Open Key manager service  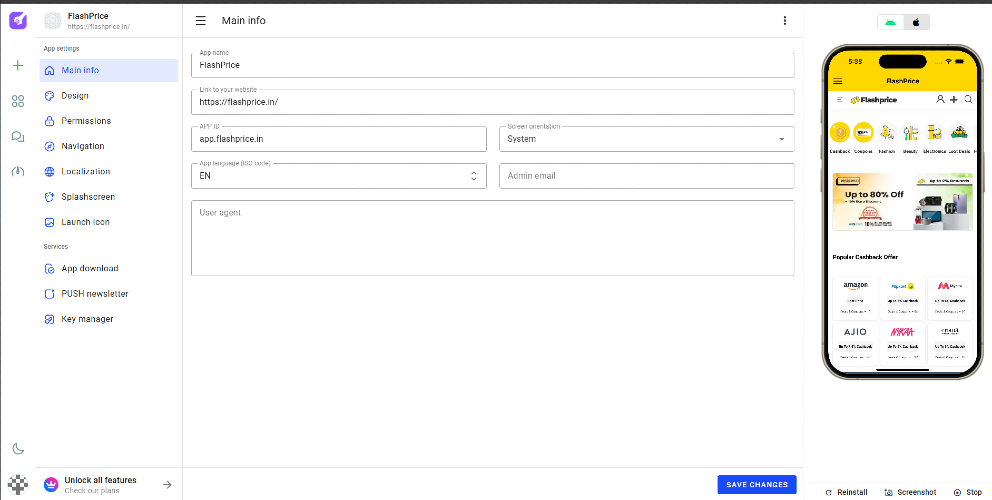109,319
